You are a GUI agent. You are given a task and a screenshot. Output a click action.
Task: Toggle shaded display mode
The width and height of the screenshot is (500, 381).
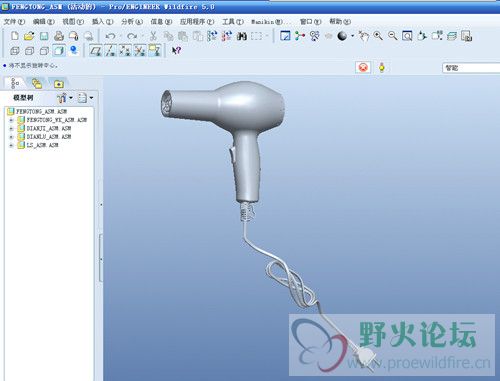click(59, 51)
